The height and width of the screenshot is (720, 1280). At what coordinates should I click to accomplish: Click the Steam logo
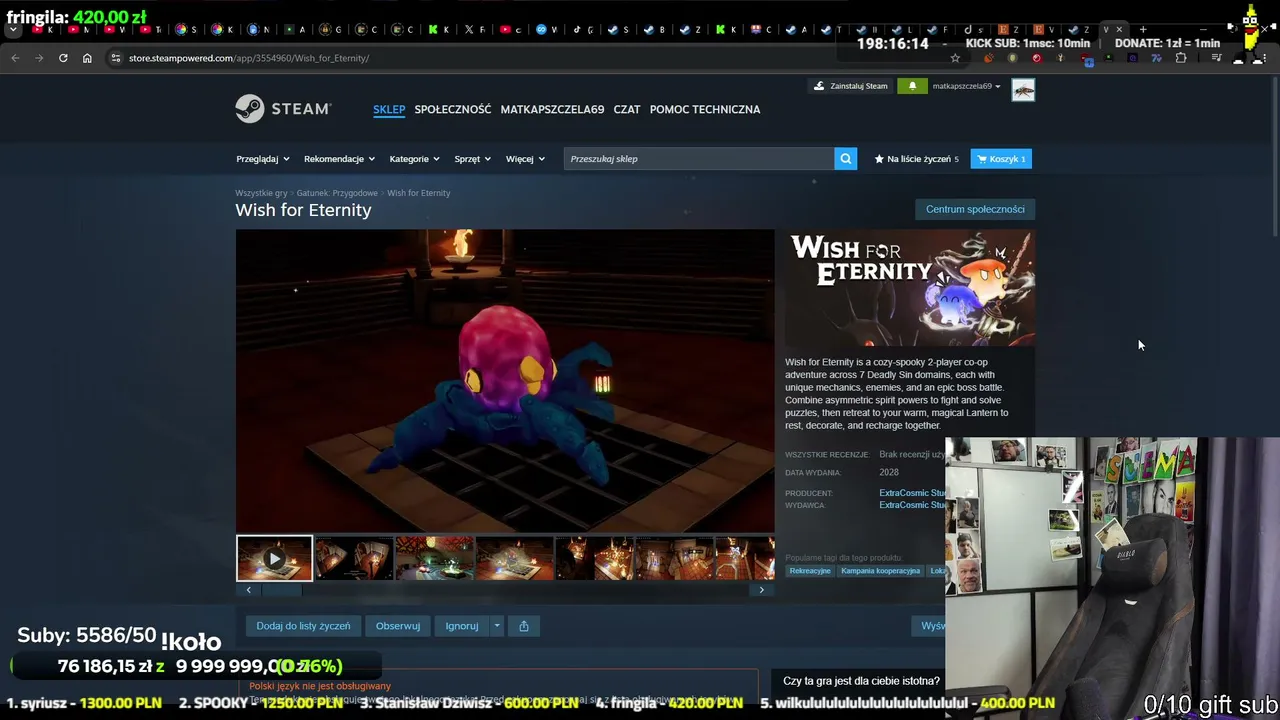(x=283, y=109)
